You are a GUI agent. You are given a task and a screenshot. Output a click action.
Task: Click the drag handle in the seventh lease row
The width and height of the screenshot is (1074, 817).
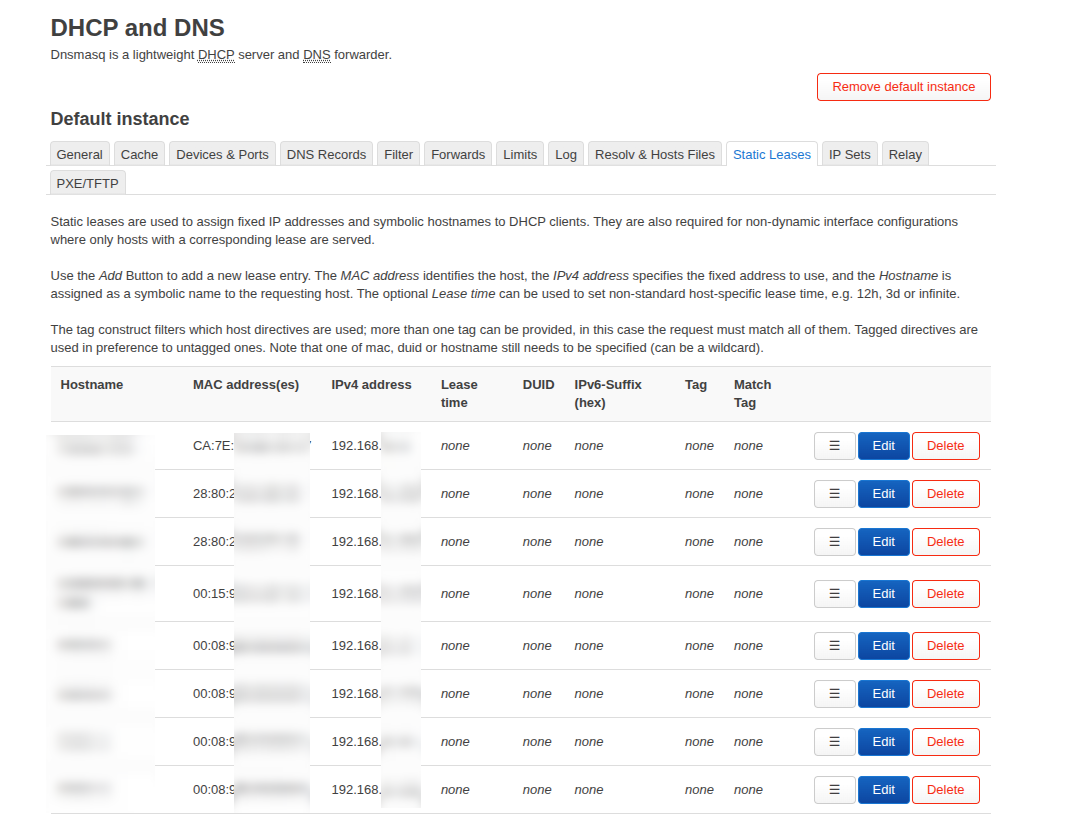click(834, 742)
